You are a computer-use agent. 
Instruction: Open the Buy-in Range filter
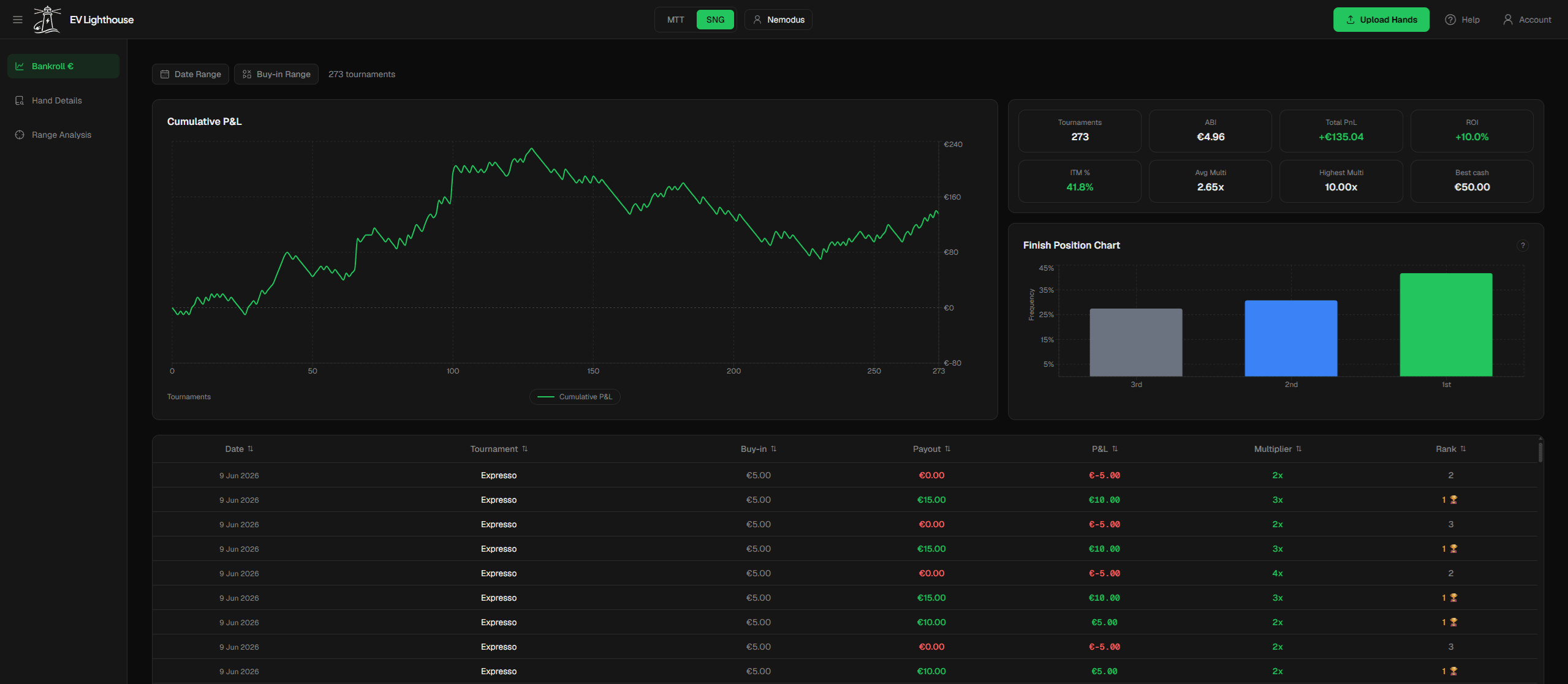point(276,74)
